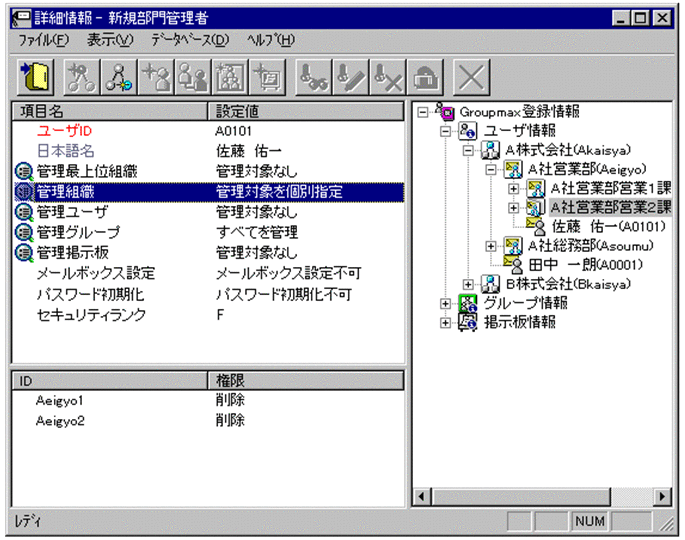Select the 日本語名 row
Viewport: 685px width, 540px height.
[209, 151]
